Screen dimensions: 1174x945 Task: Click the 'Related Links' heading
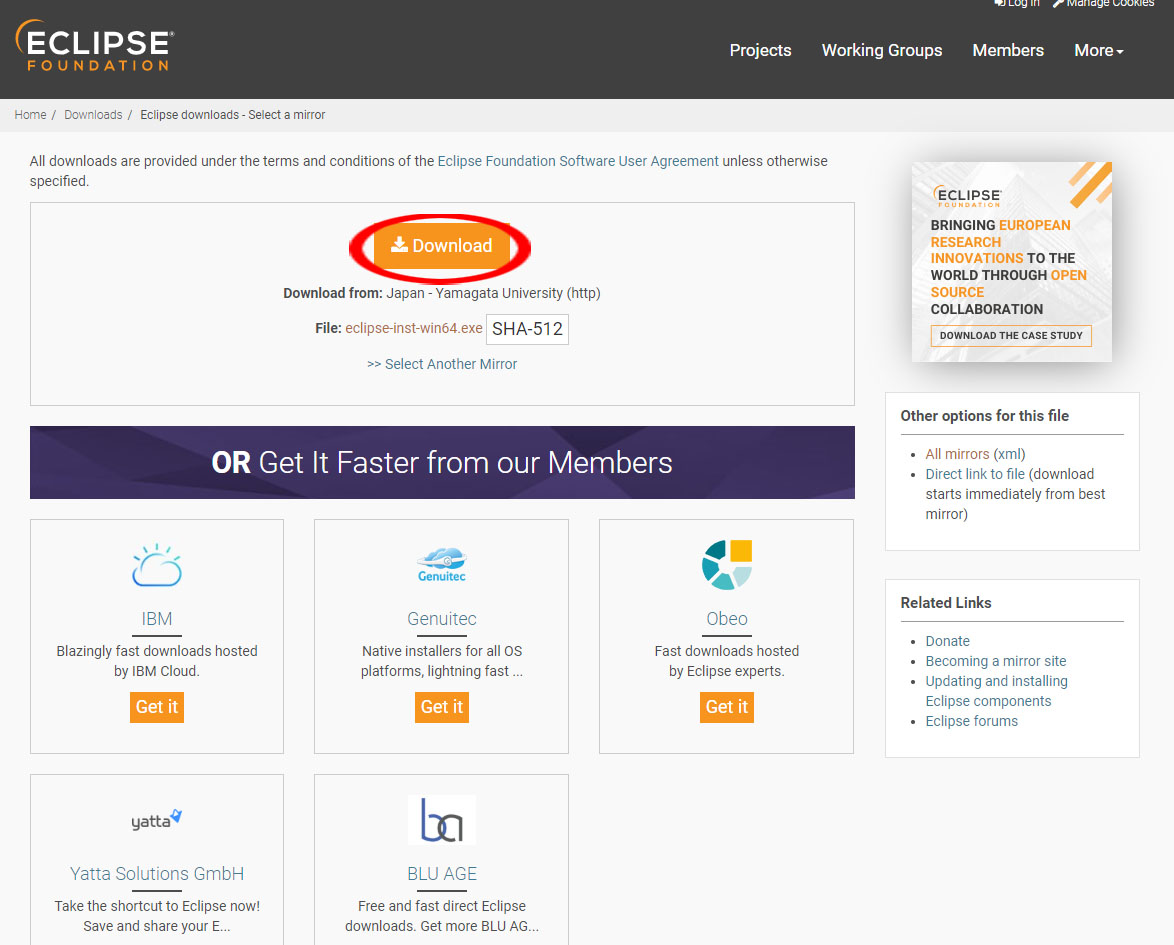tap(946, 603)
